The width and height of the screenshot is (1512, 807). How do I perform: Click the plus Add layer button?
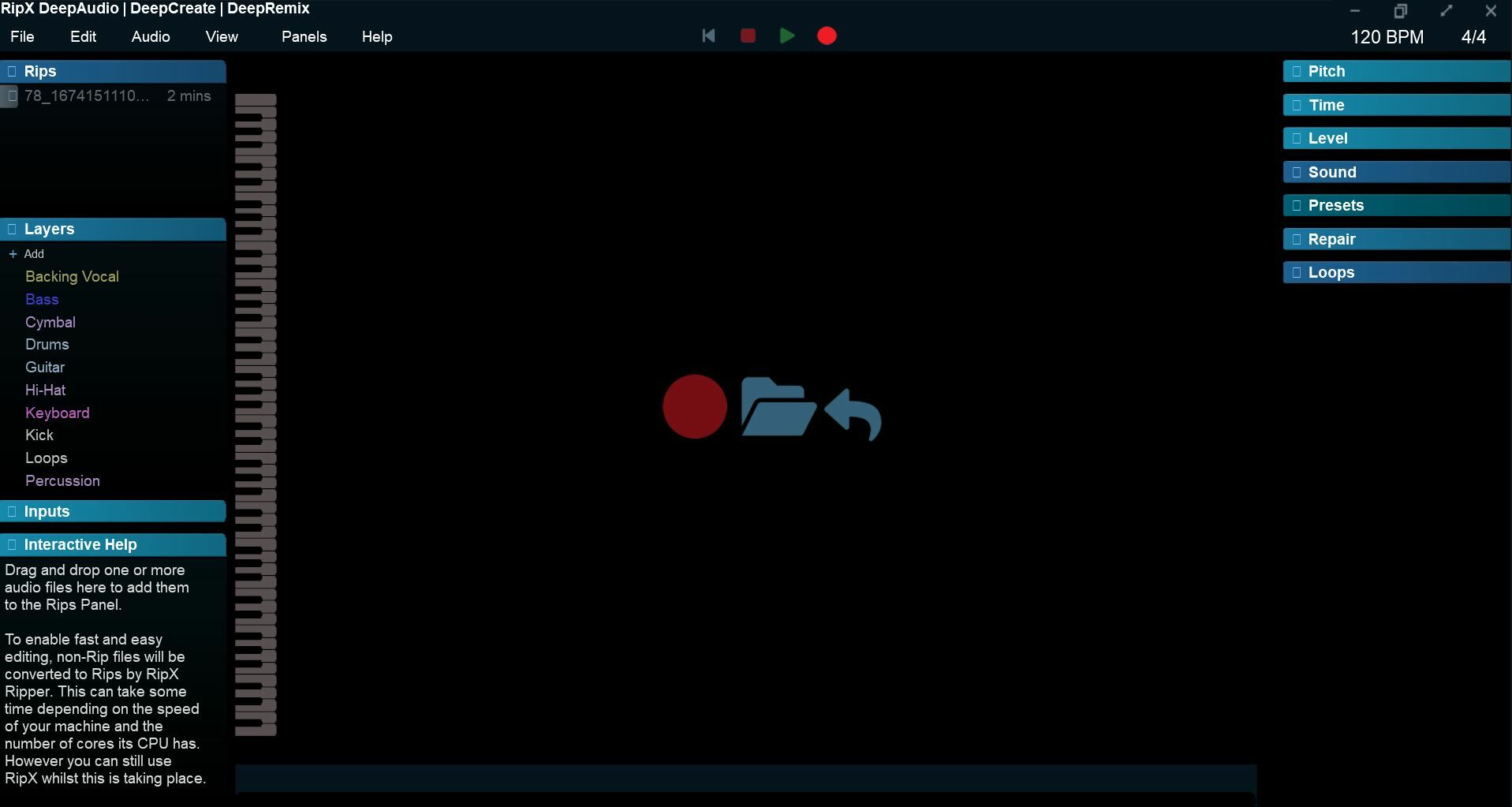(x=27, y=254)
